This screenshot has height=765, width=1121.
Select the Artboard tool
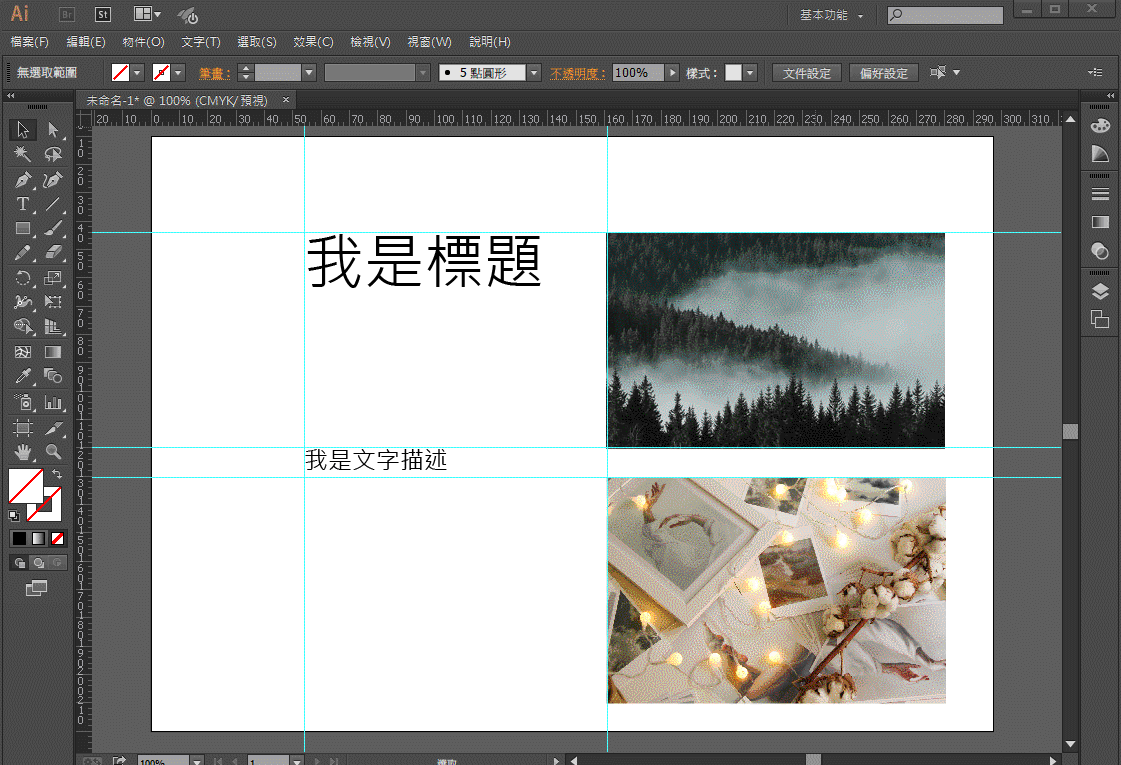pos(23,428)
